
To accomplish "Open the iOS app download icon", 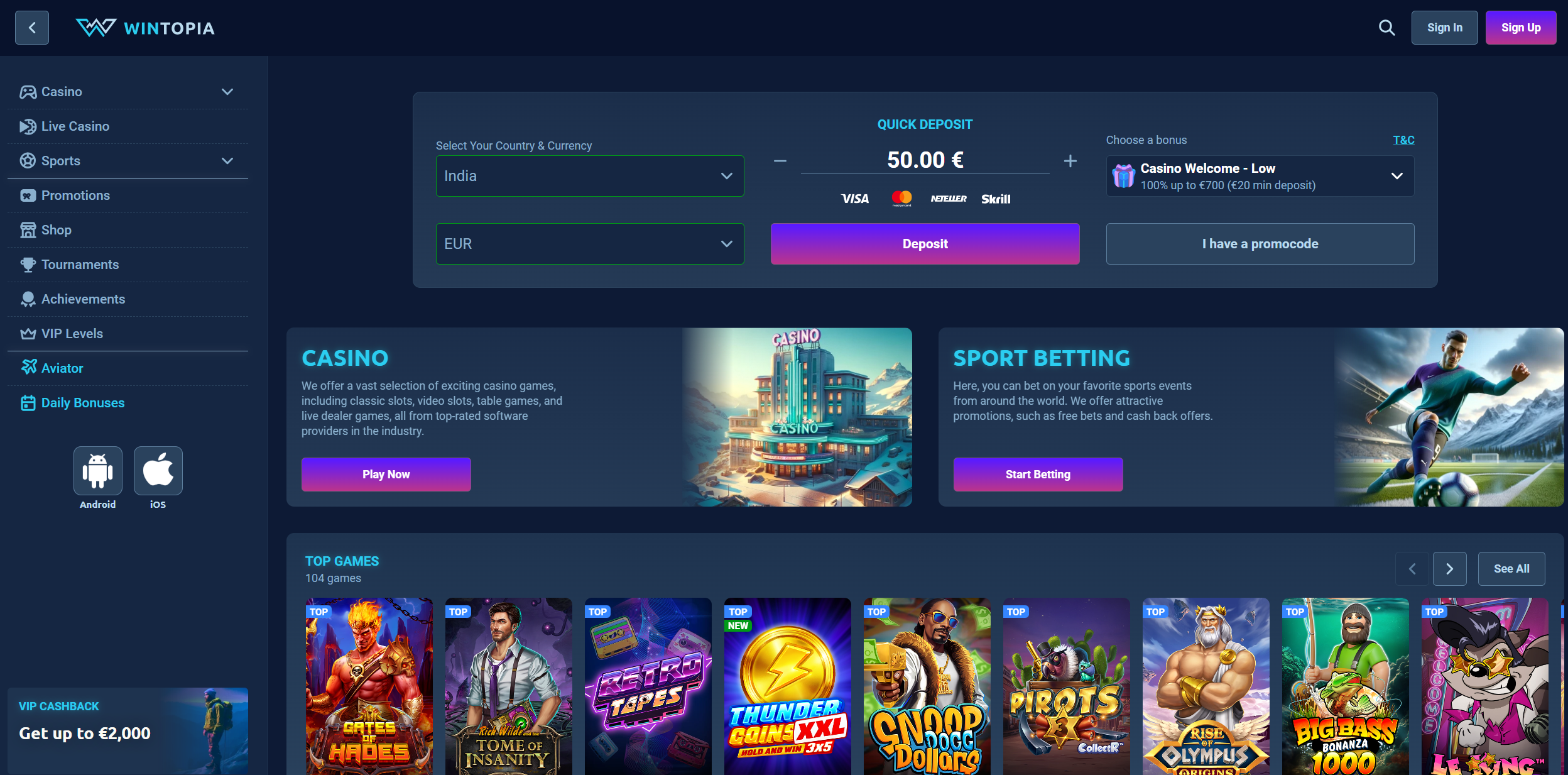I will 158,471.
